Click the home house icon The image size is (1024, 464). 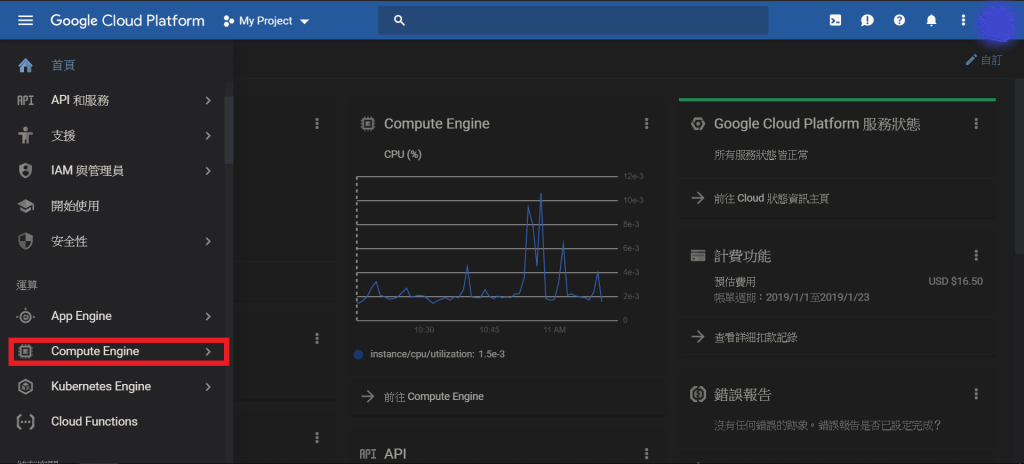25,65
